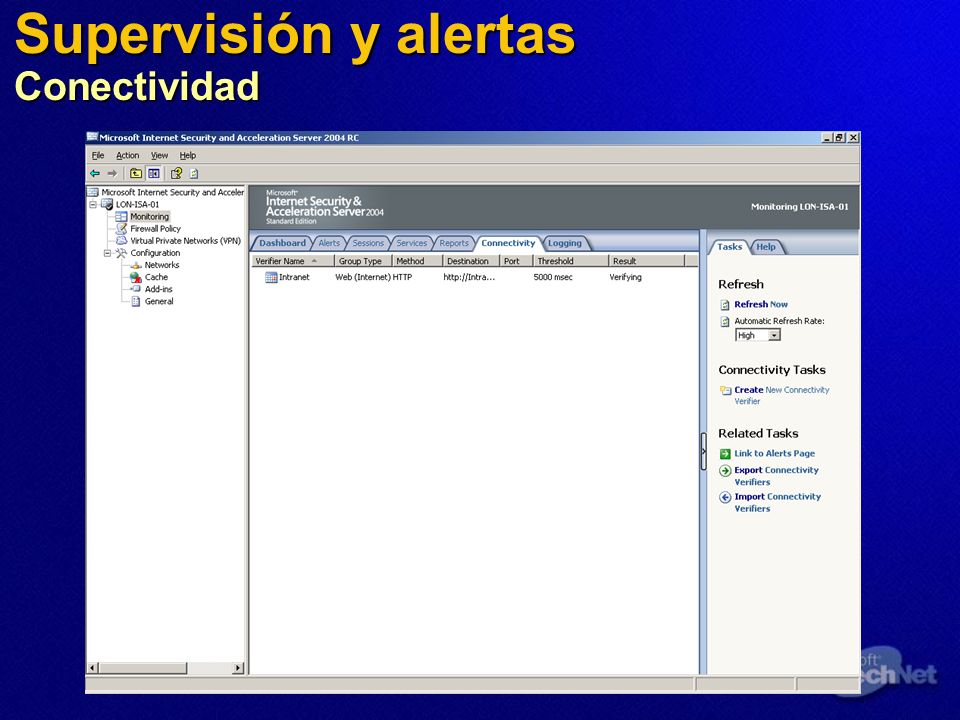
Task: Click the root Microsoft Internet Security tree icon
Action: coord(93,192)
